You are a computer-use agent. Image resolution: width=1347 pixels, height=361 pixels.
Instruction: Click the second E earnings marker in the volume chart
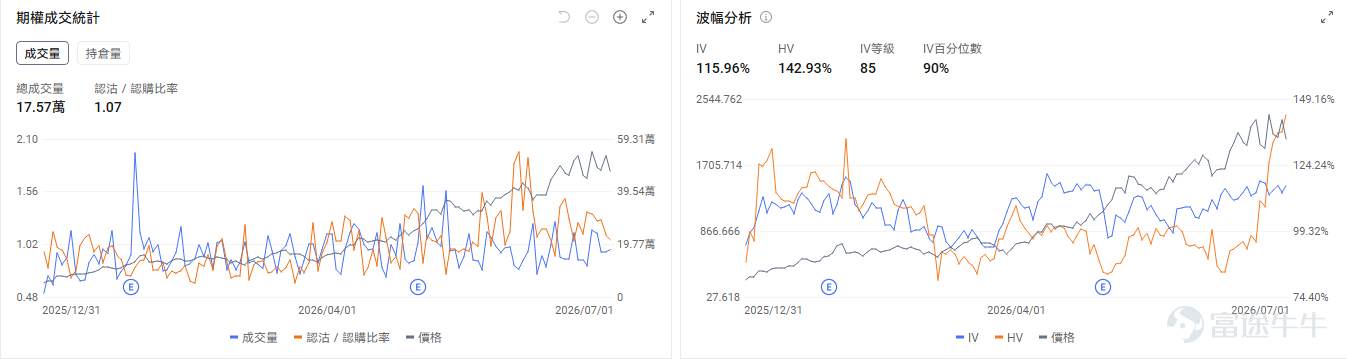(418, 287)
